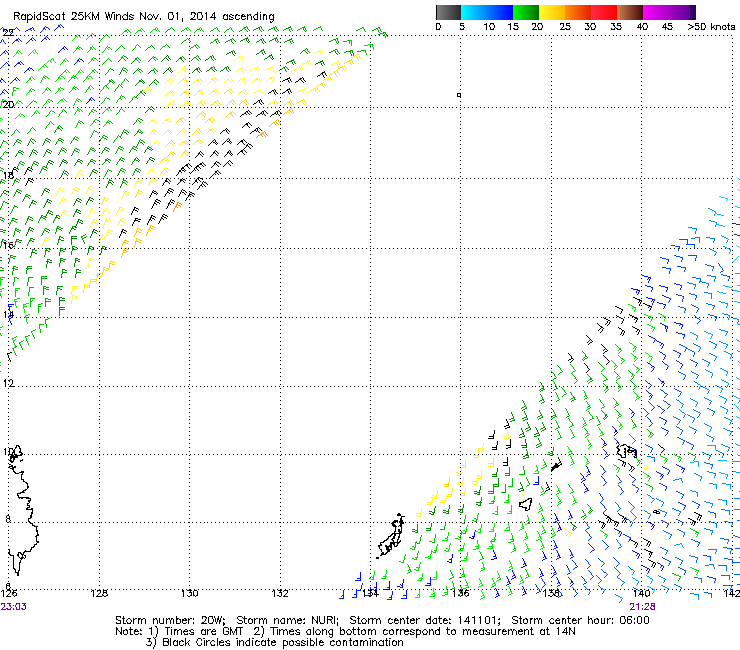
Task: Click the '8' latitude axis label
Action: point(8,519)
